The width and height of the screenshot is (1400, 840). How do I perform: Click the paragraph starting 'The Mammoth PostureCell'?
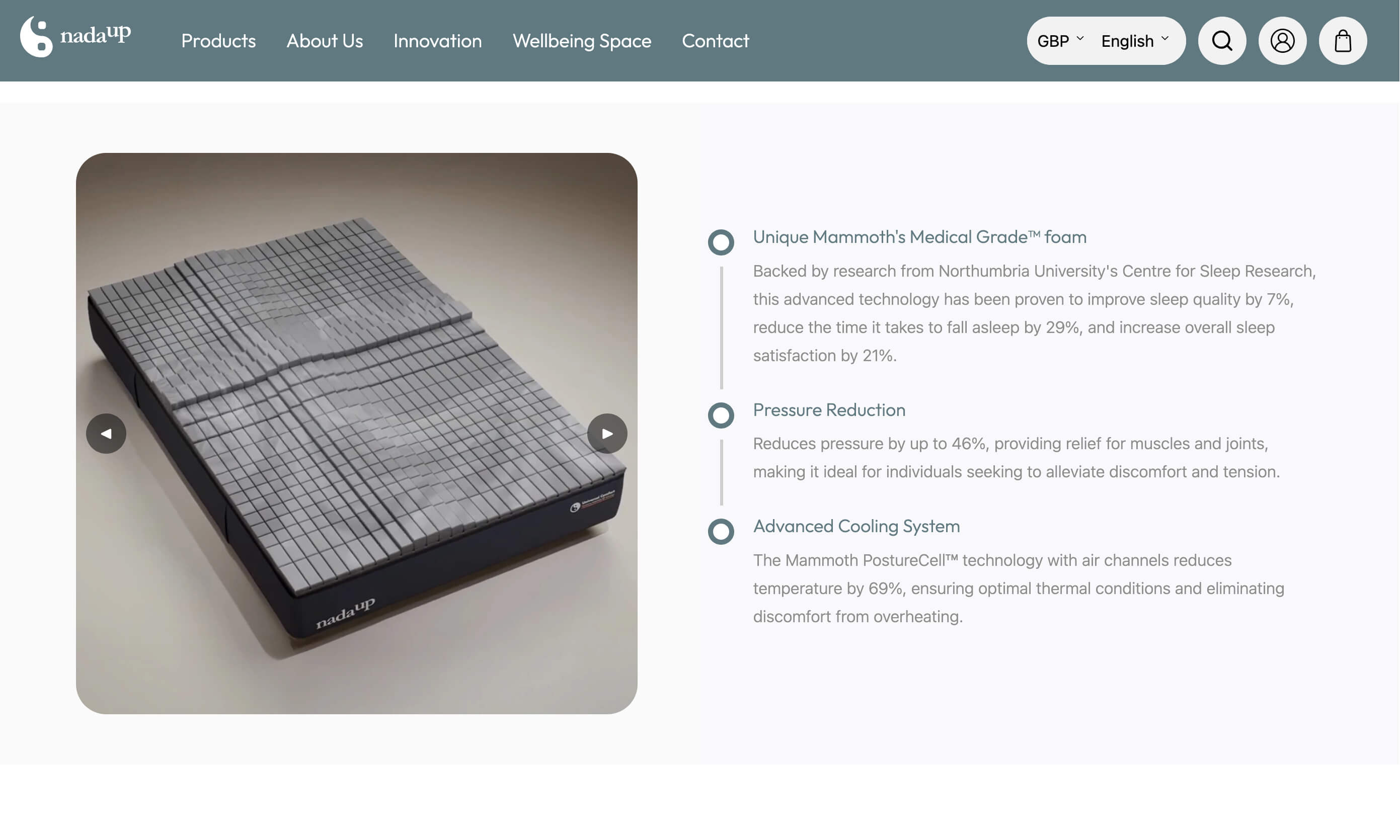pyautogui.click(x=1018, y=588)
